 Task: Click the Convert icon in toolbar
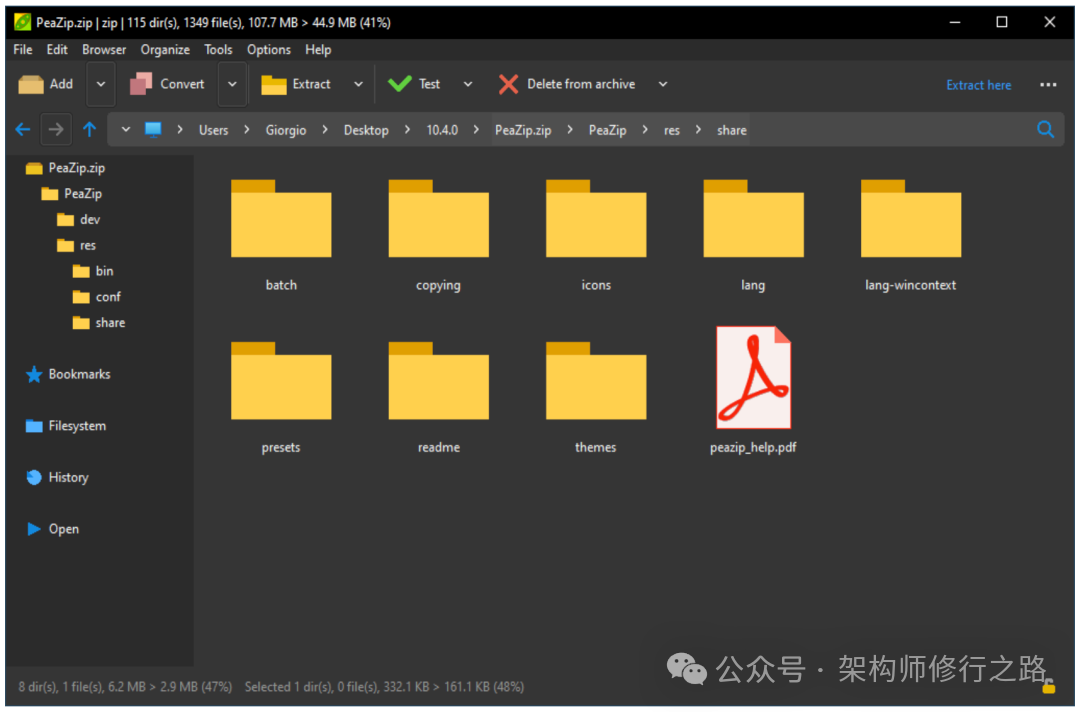(141, 84)
